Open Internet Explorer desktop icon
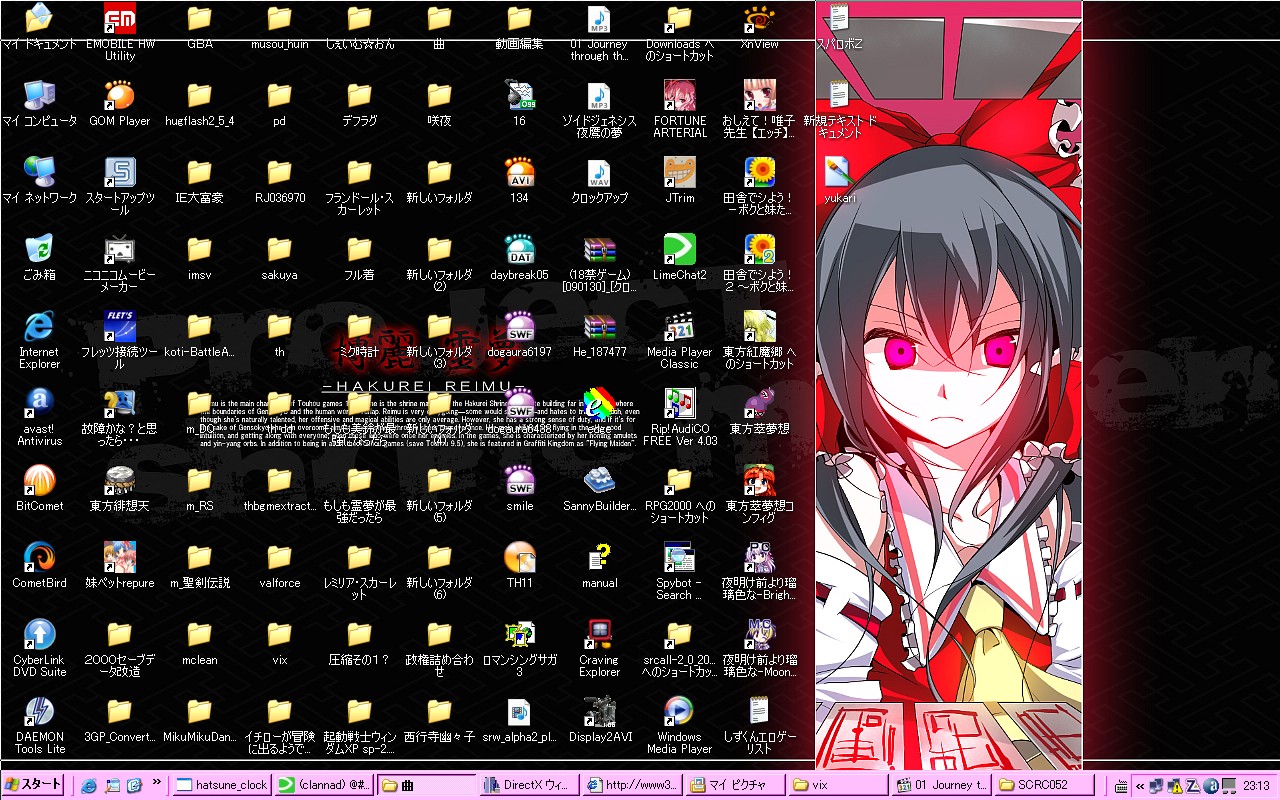The height and width of the screenshot is (800, 1280). (x=39, y=326)
